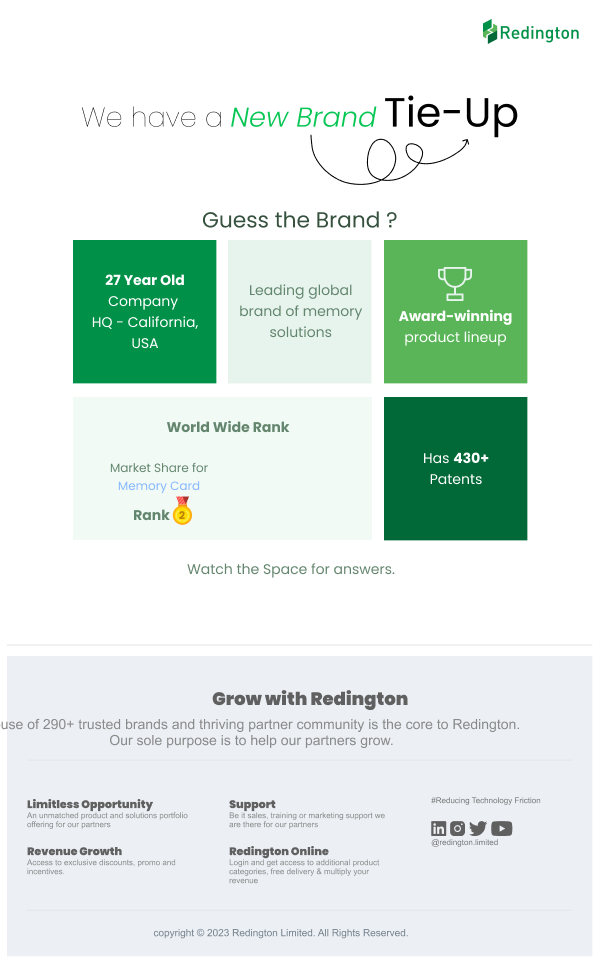The image size is (600, 965).
Task: Open Redington's Instagram icon
Action: pyautogui.click(x=457, y=828)
